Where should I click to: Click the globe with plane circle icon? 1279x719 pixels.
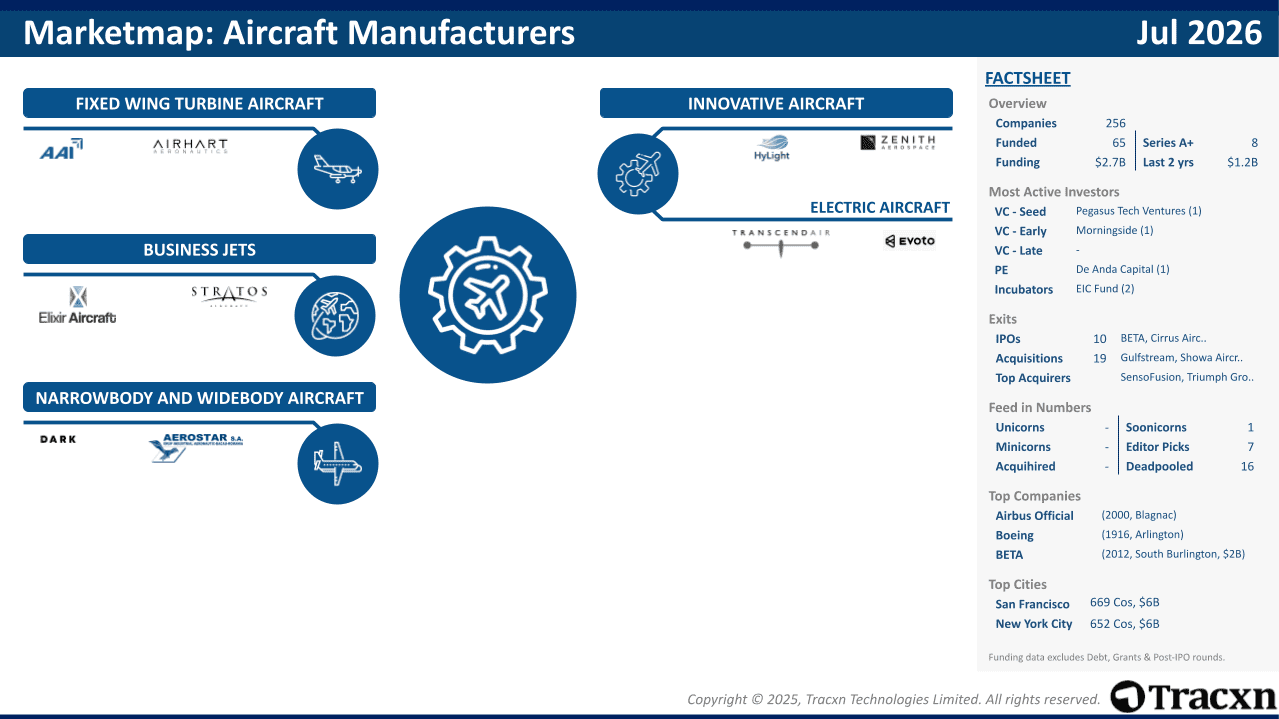[x=335, y=316]
